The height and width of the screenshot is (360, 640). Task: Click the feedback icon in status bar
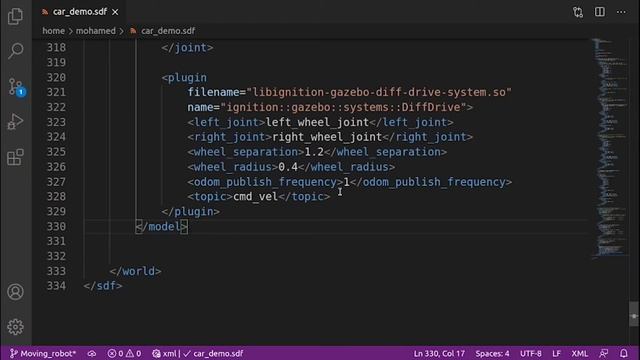(x=604, y=353)
